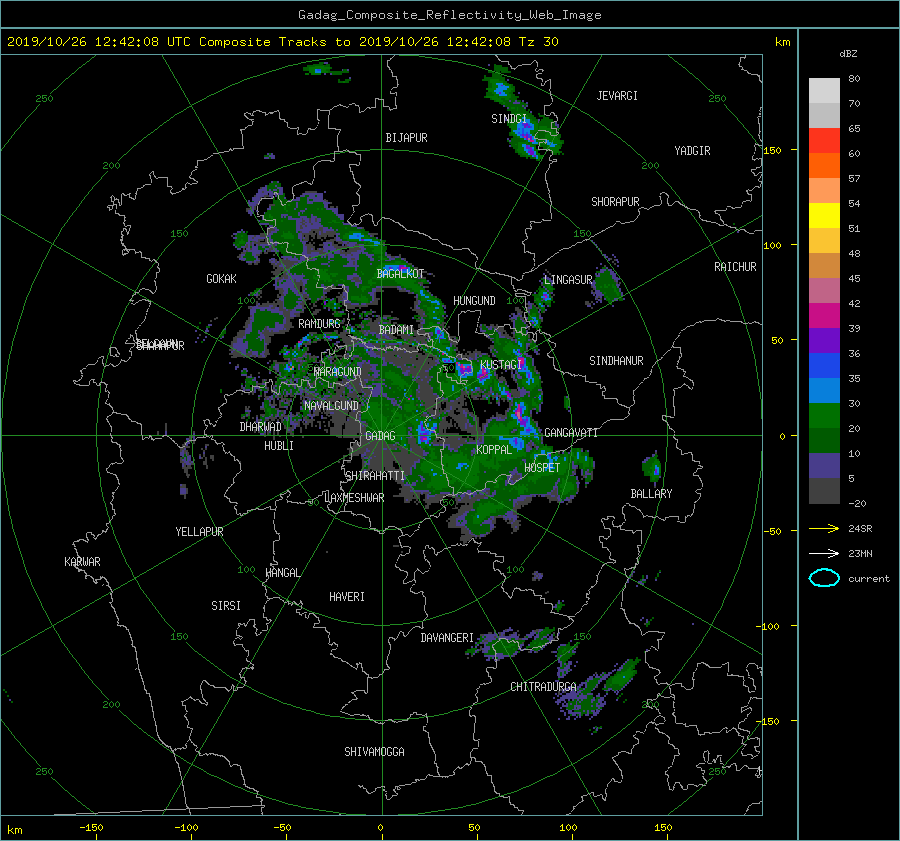900x841 pixels.
Task: Select the blue 35 dBZ color swatch
Action: coord(824,366)
